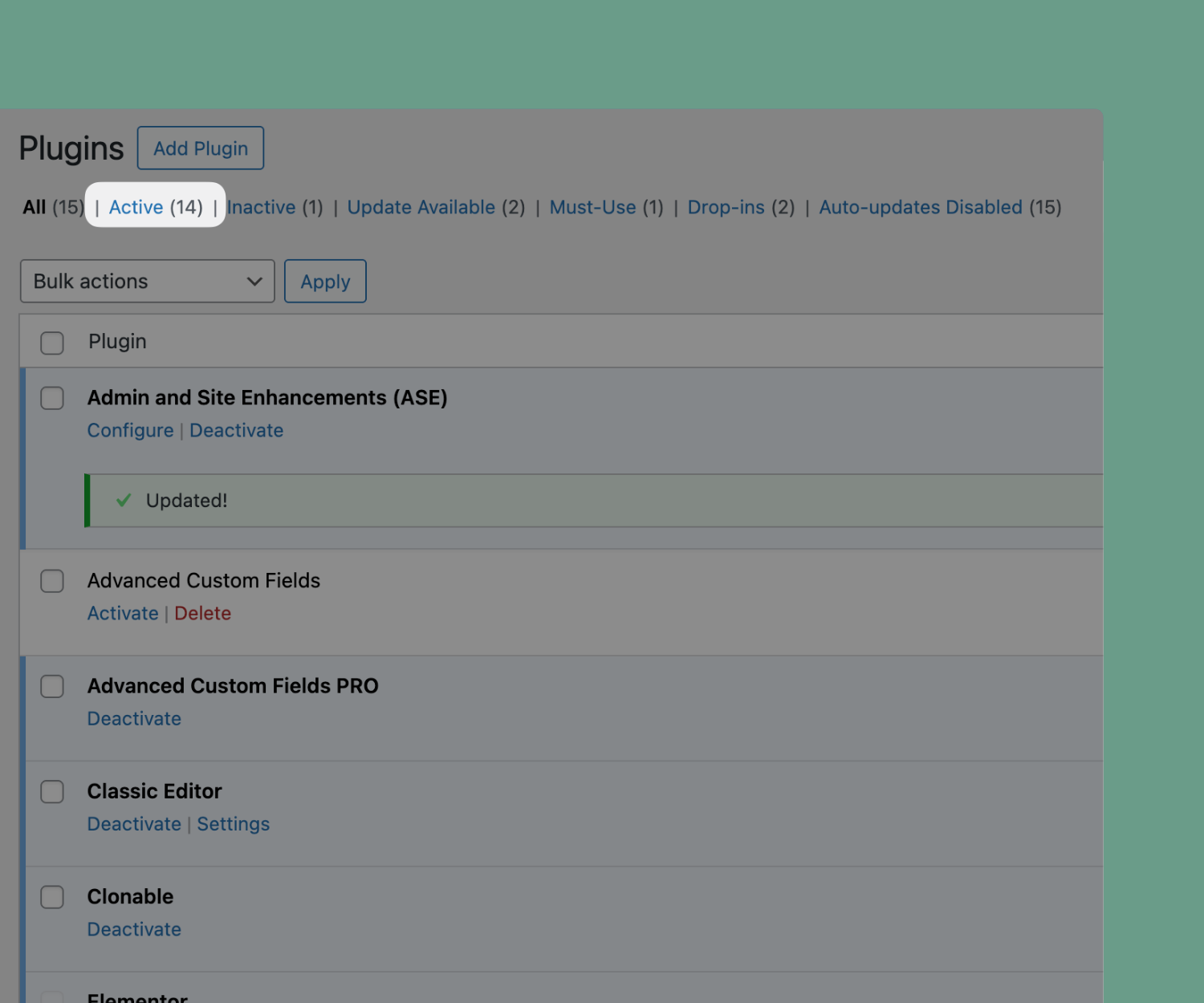This screenshot has height=1003, width=1204.
Task: Open the Bulk actions dropdown
Action: 147,281
